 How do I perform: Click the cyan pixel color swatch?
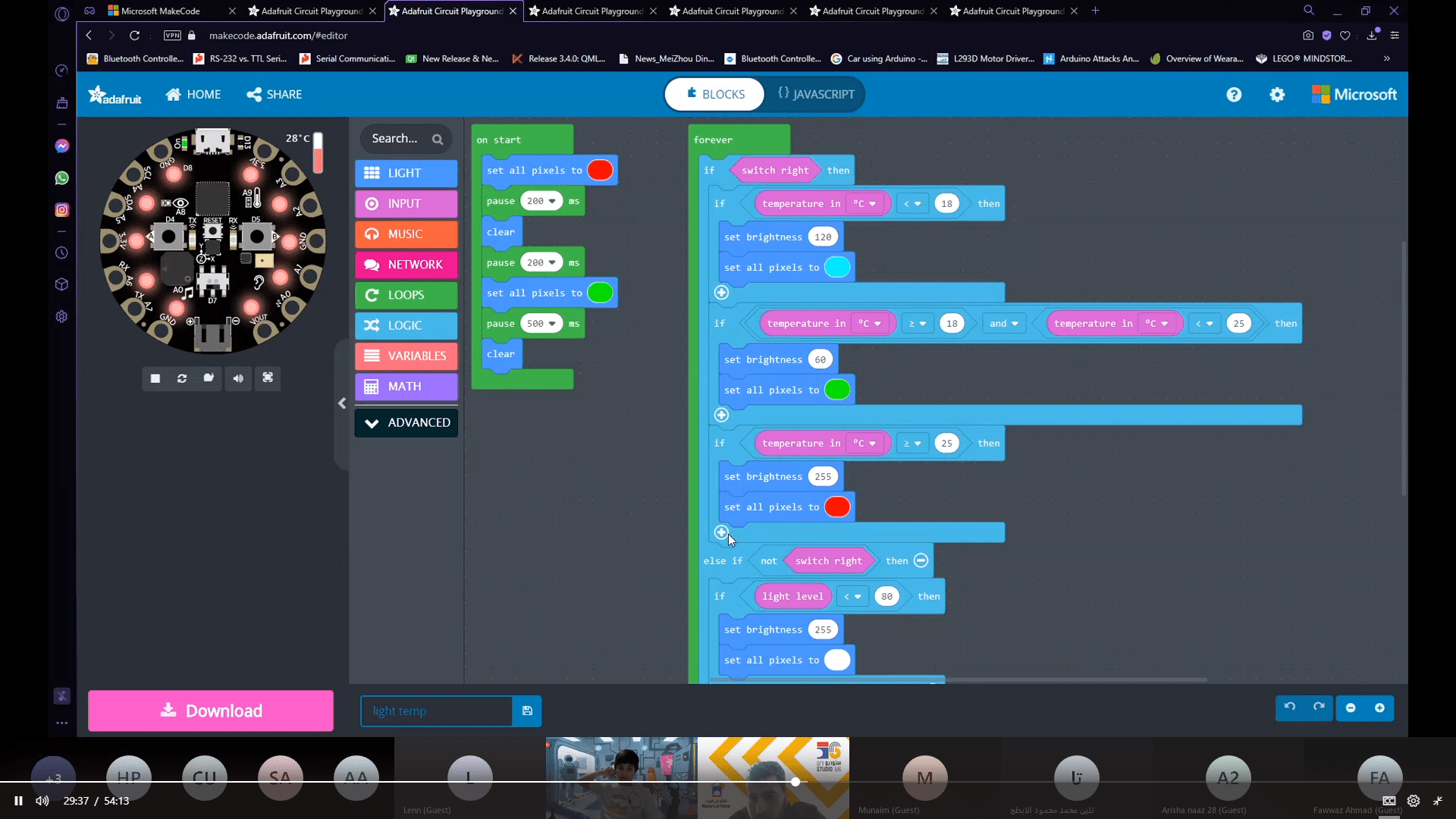(x=837, y=268)
